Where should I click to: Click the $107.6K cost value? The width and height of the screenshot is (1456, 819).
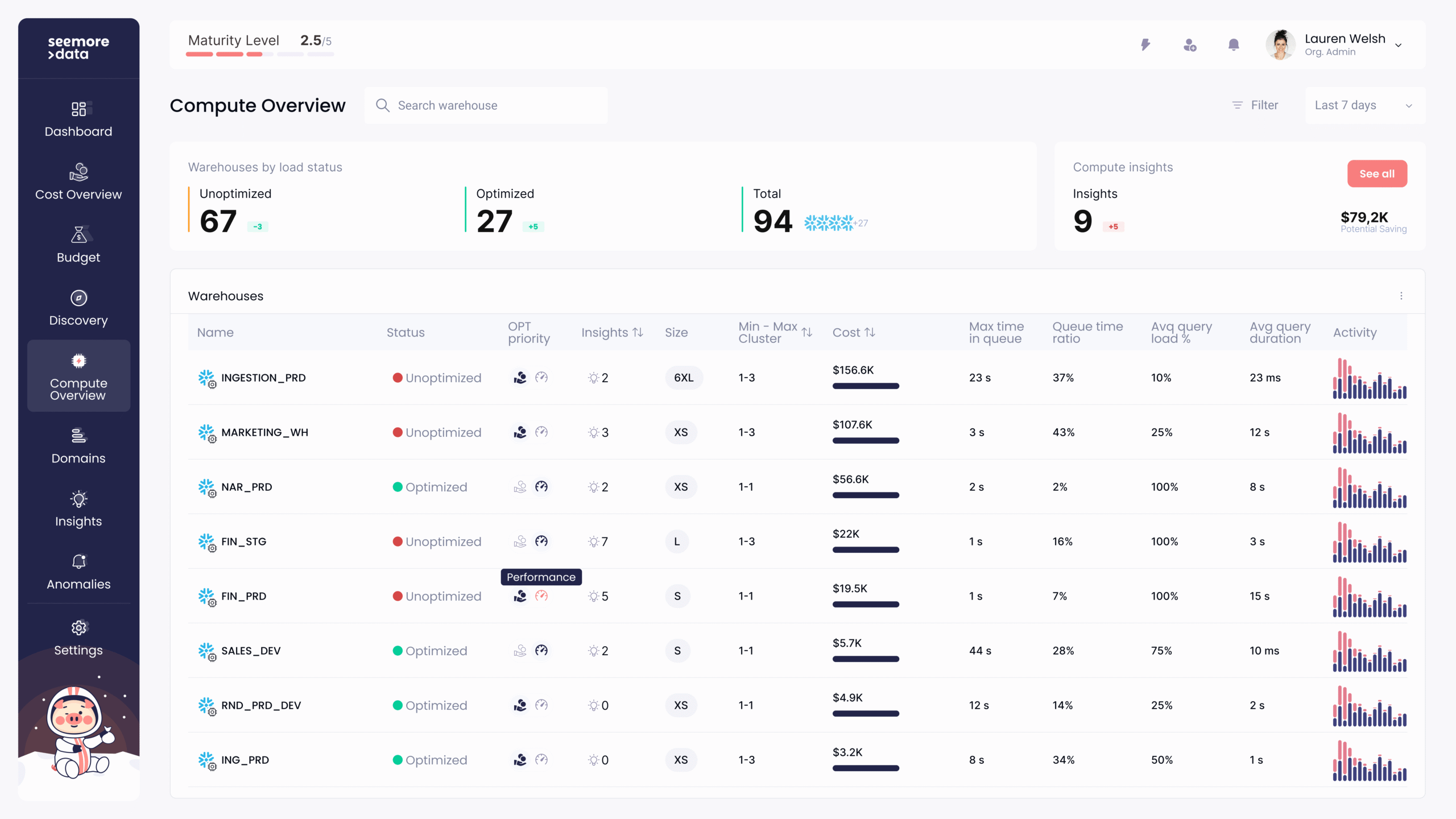[x=852, y=425]
